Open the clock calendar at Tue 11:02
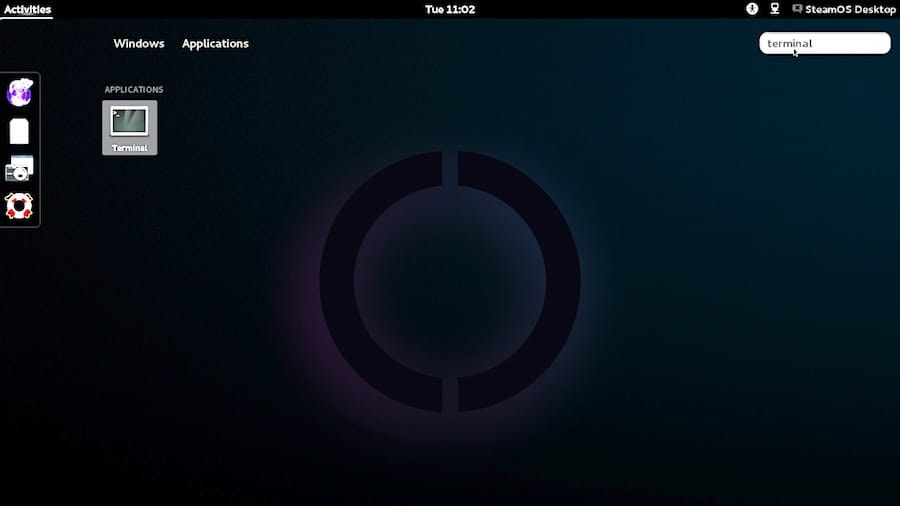This screenshot has height=506, width=900. point(450,9)
